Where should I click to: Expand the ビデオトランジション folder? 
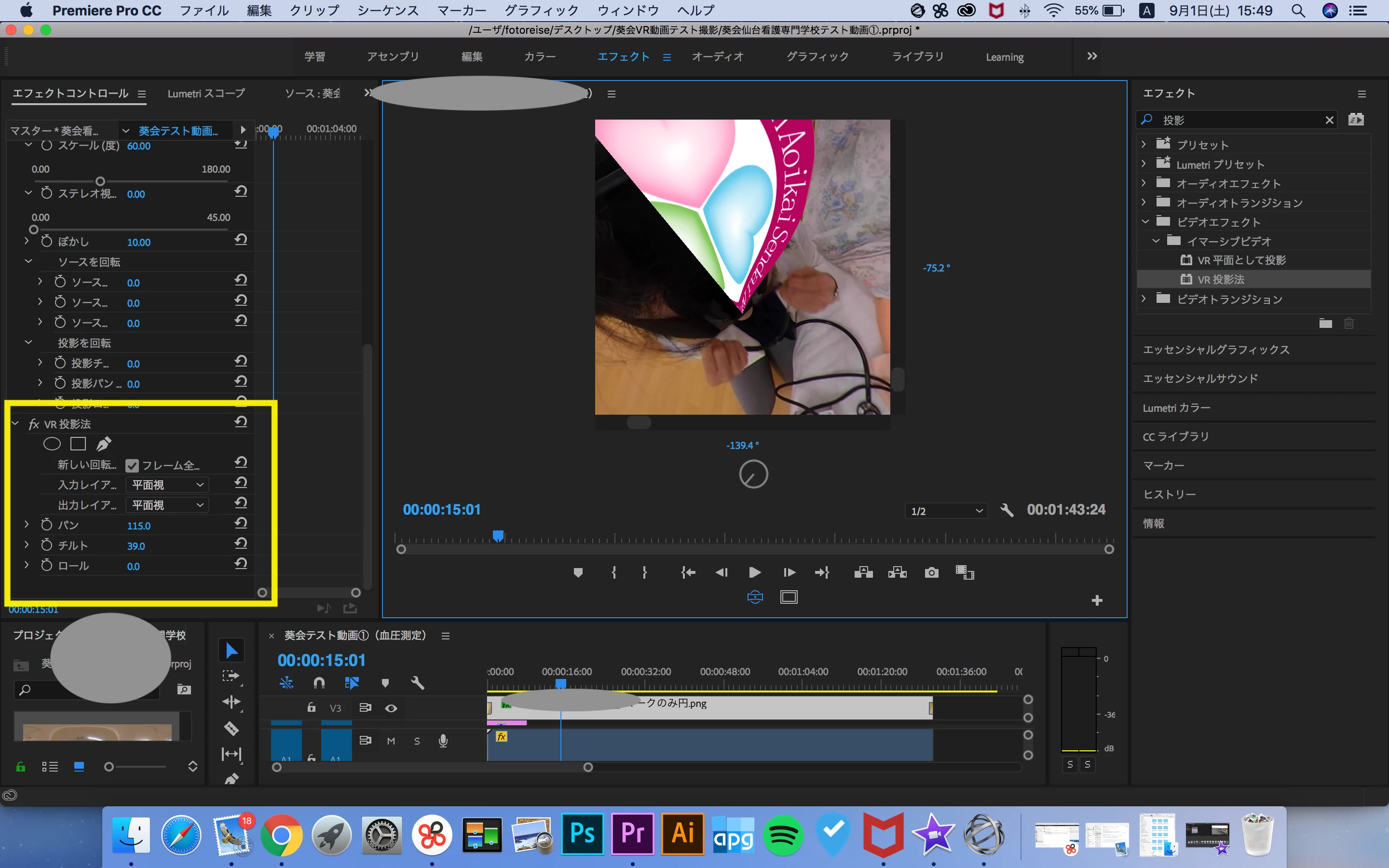pos(1144,299)
